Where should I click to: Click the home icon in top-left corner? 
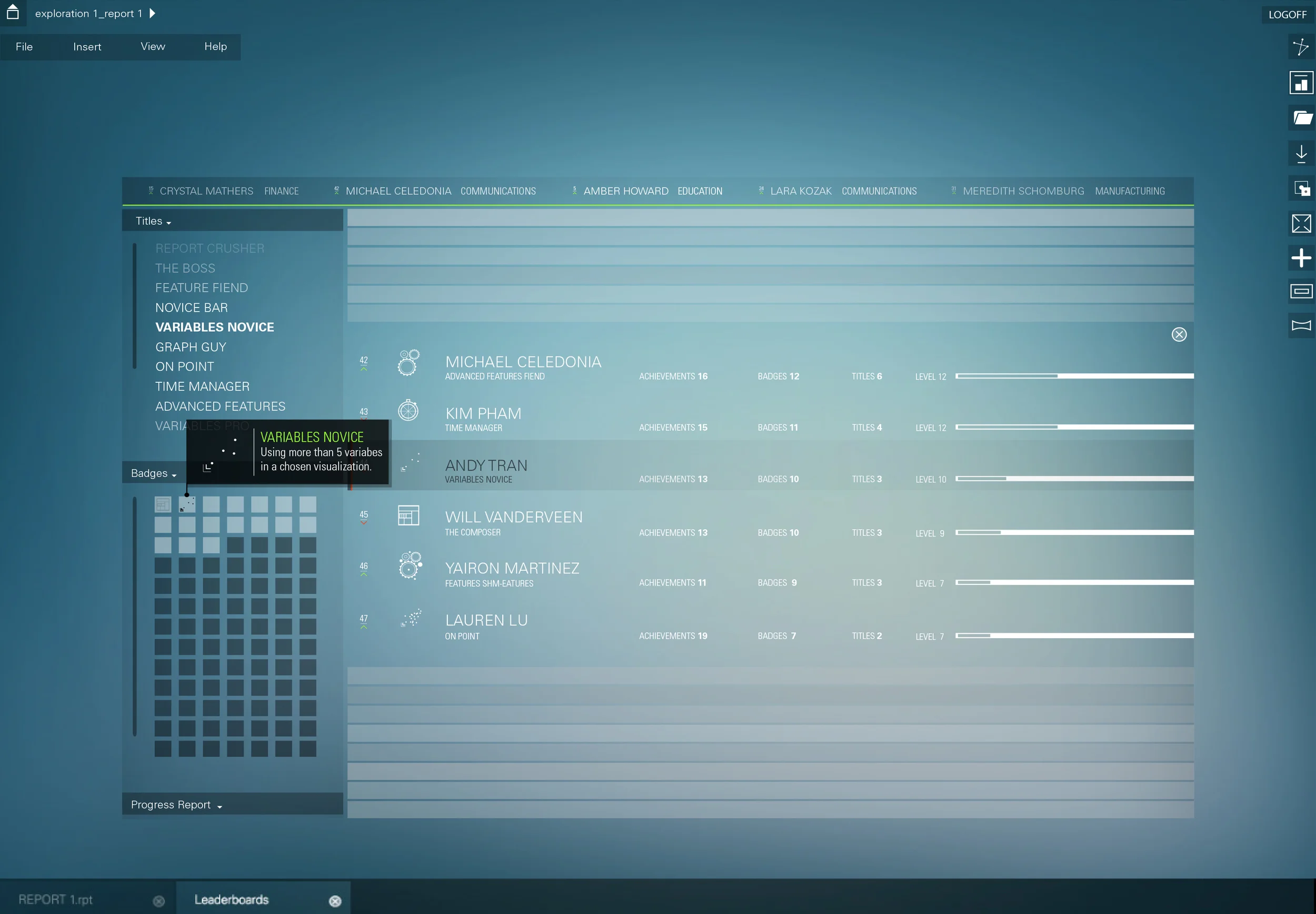pyautogui.click(x=13, y=12)
